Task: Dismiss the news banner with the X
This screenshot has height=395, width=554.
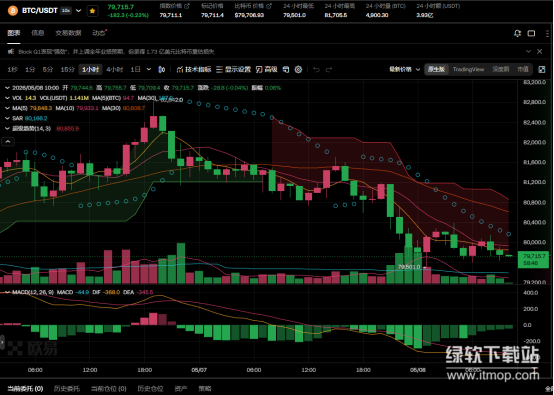Action: click(540, 51)
